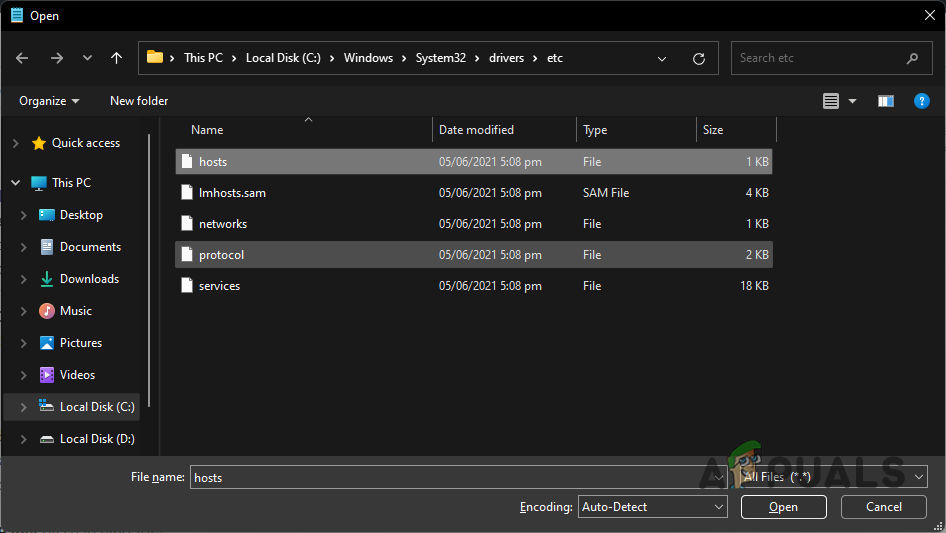Open the All Files type dropdown
This screenshot has height=533, width=946.
[x=832, y=477]
